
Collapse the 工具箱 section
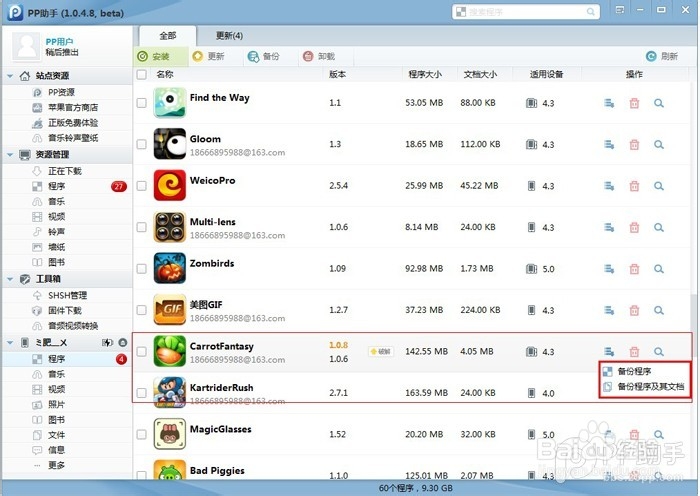10,279
